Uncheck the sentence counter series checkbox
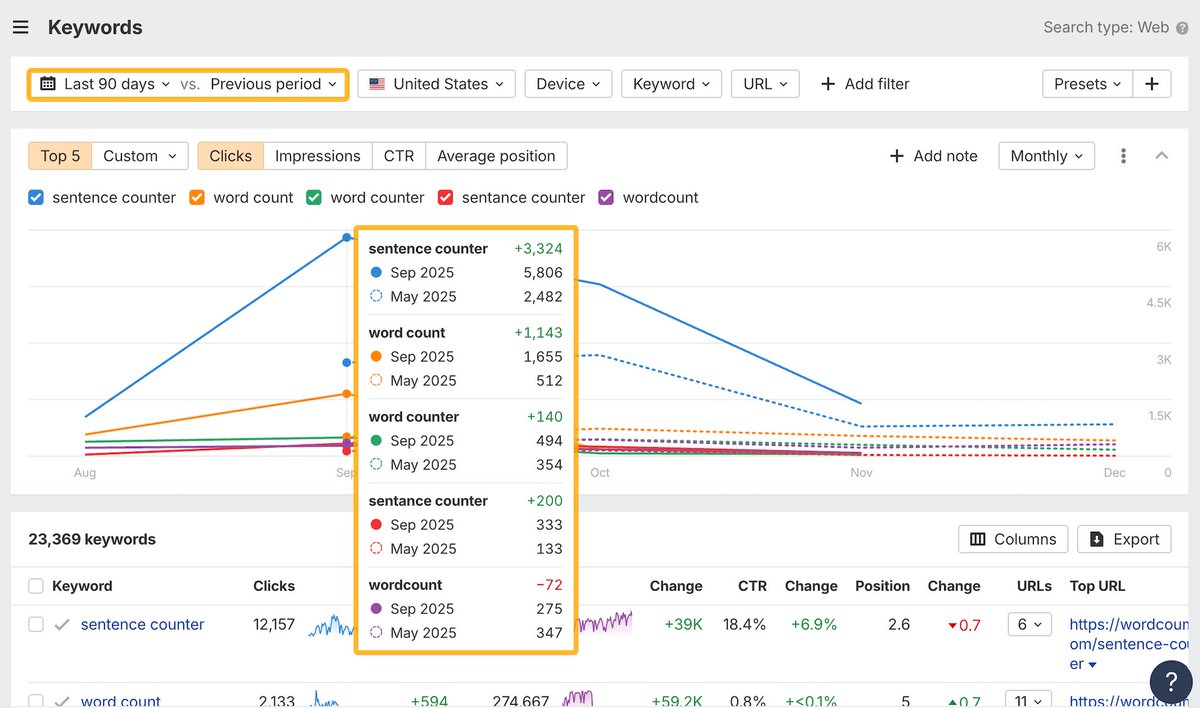The width and height of the screenshot is (1200, 708). 36,197
